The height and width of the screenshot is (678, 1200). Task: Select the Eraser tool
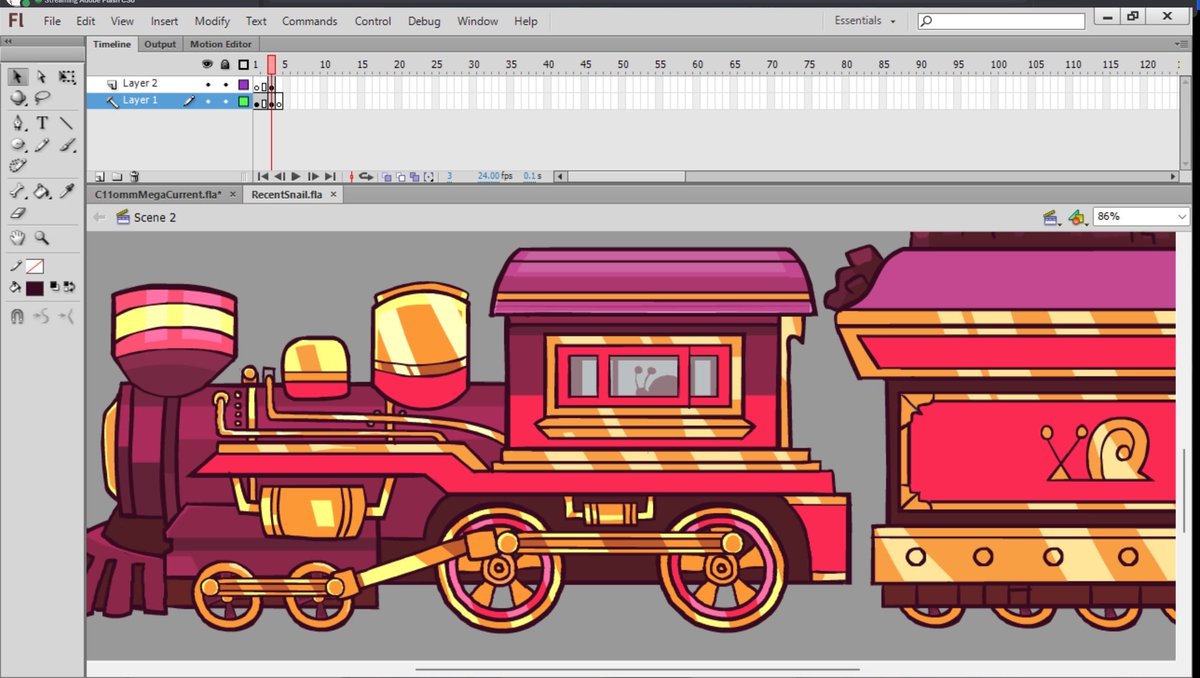coord(18,213)
